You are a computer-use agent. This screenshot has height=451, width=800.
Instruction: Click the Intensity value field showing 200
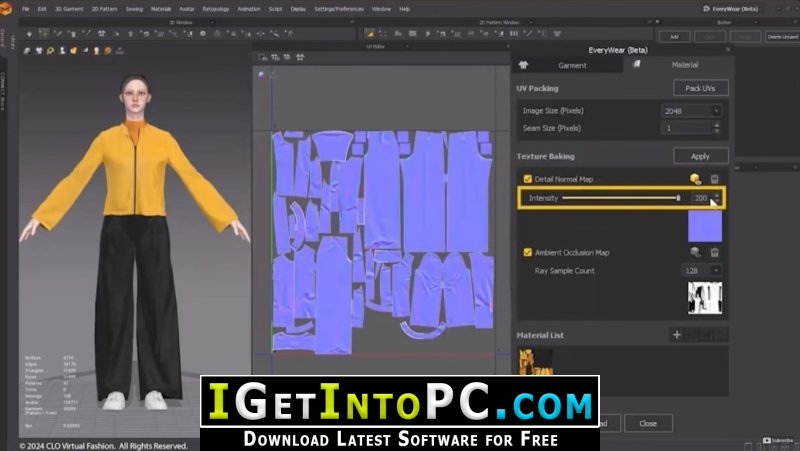pyautogui.click(x=702, y=198)
